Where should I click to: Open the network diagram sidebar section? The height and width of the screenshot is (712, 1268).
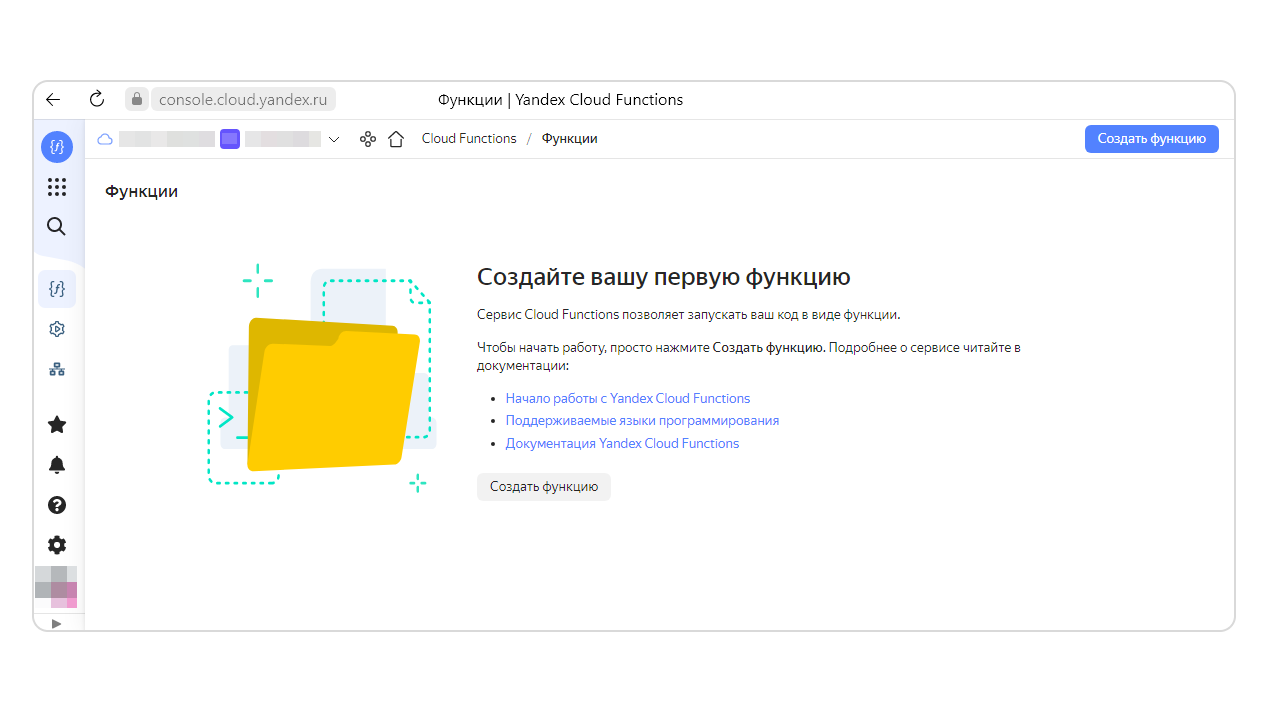(x=57, y=369)
